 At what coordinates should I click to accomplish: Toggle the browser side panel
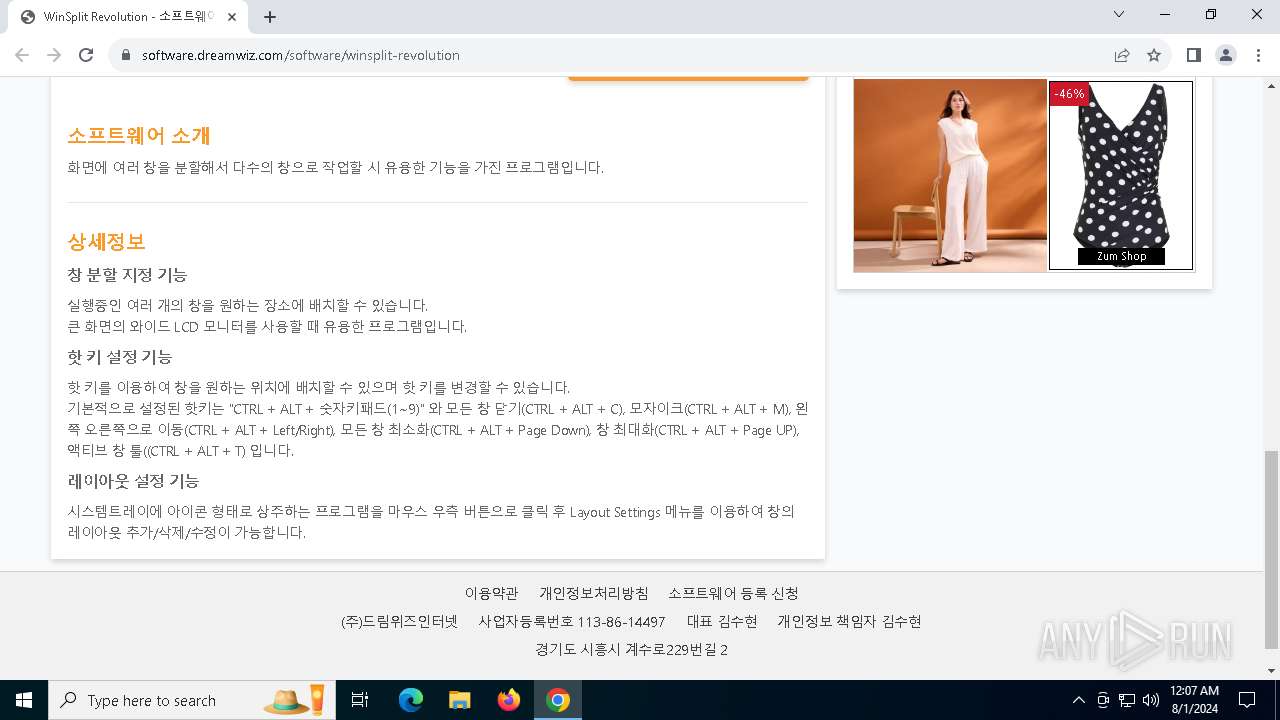coord(1194,55)
